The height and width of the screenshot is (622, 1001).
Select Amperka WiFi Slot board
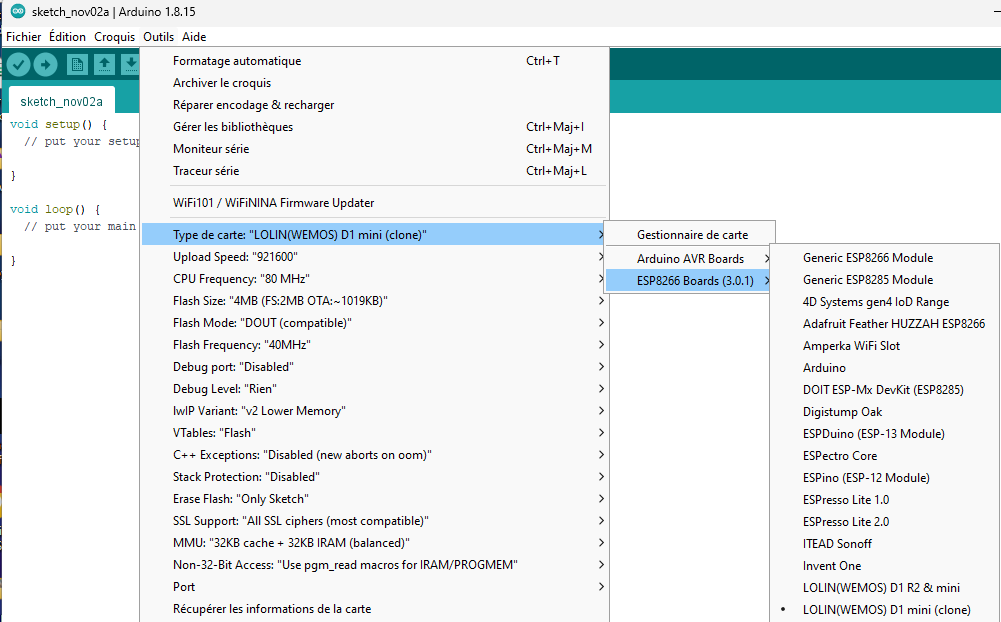884,346
